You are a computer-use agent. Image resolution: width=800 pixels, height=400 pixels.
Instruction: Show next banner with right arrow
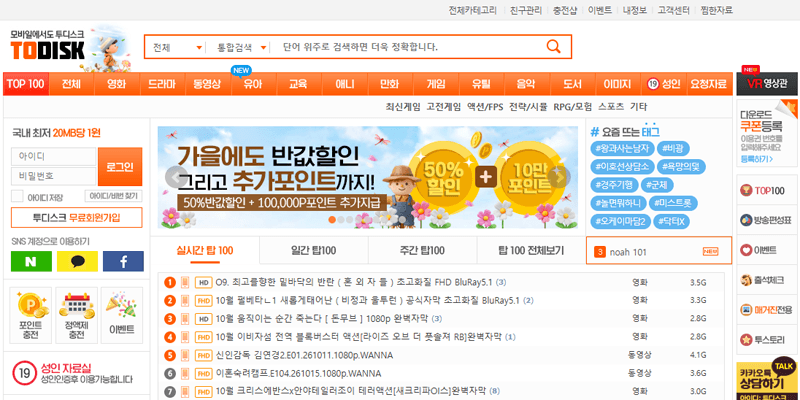point(560,177)
